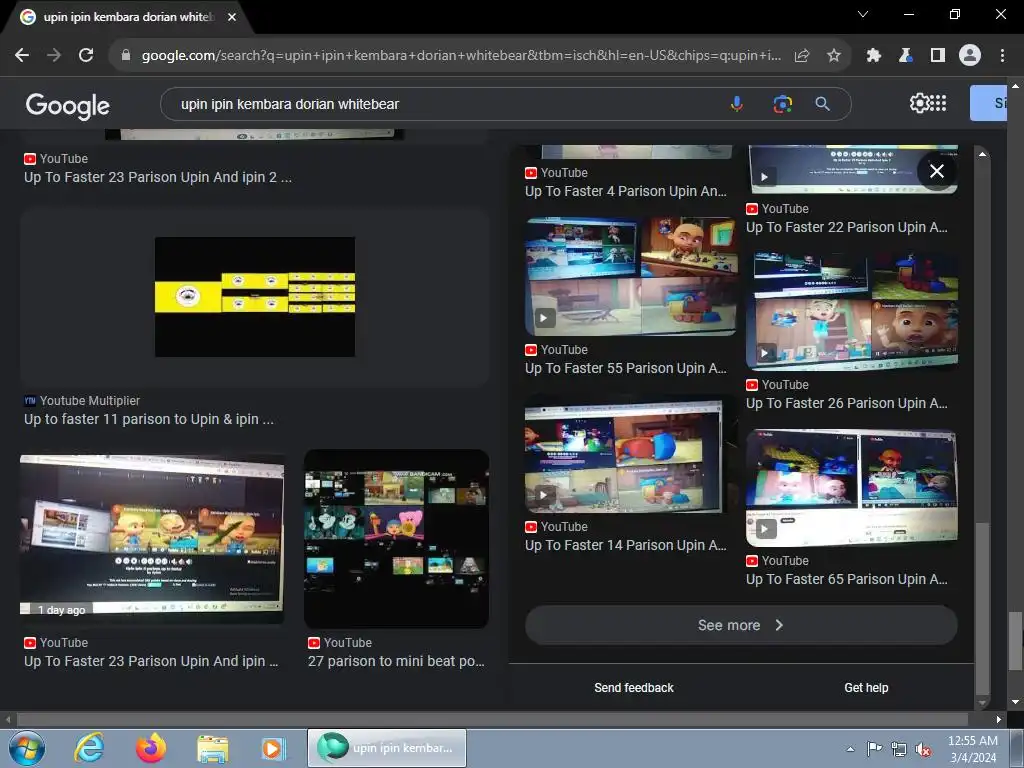Close the upin ipin browser tab
The height and width of the screenshot is (768, 1024).
pos(232,17)
